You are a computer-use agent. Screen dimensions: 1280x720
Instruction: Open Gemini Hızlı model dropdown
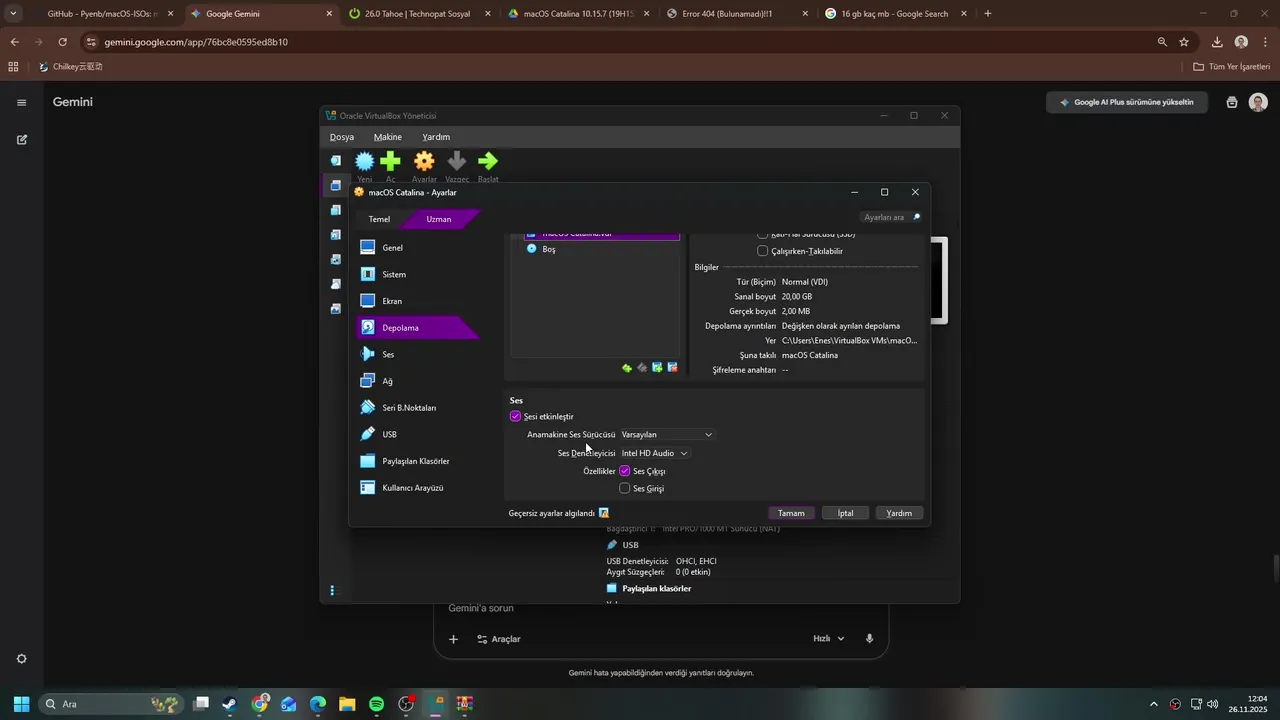[x=829, y=639]
